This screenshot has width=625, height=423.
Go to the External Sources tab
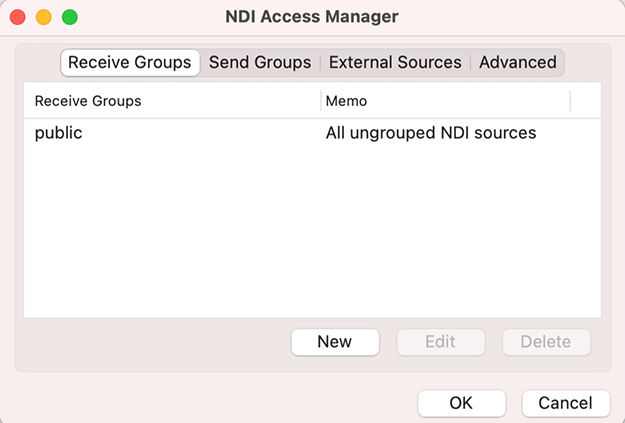395,62
